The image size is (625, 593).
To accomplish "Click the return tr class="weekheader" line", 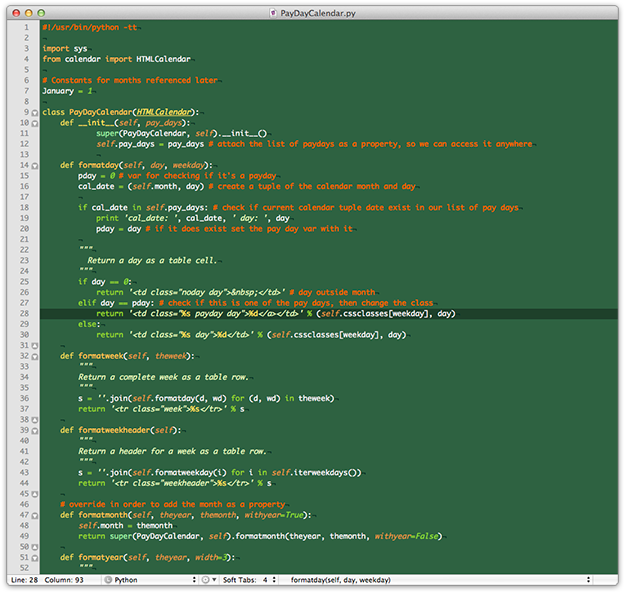I will click(175, 483).
